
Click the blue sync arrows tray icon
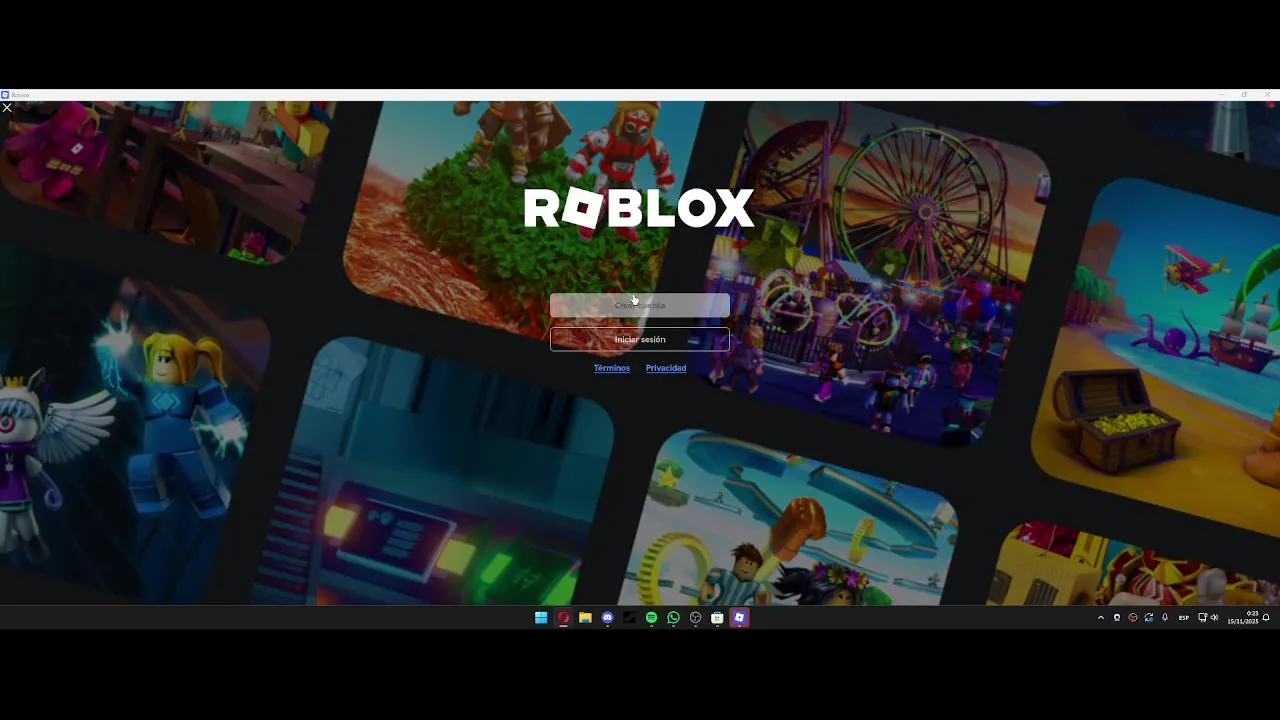[1149, 618]
